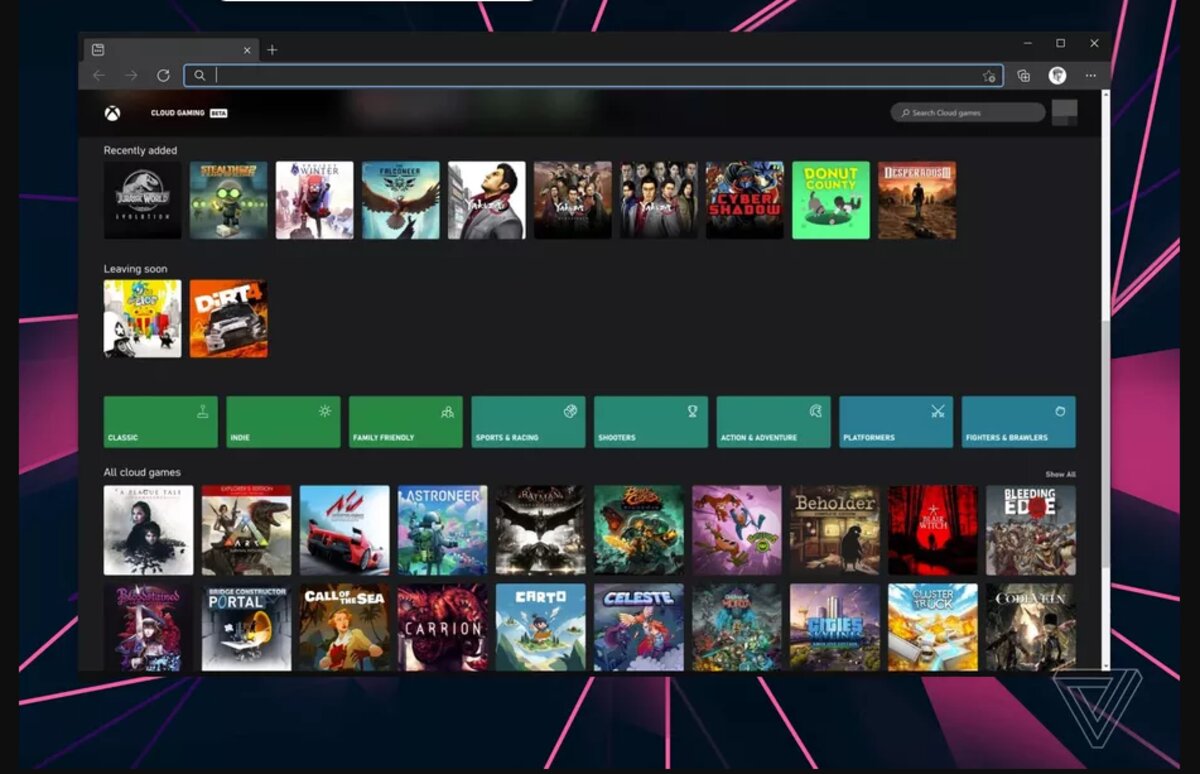The height and width of the screenshot is (774, 1200).
Task: Select the Project Winter game tile
Action: [x=315, y=200]
